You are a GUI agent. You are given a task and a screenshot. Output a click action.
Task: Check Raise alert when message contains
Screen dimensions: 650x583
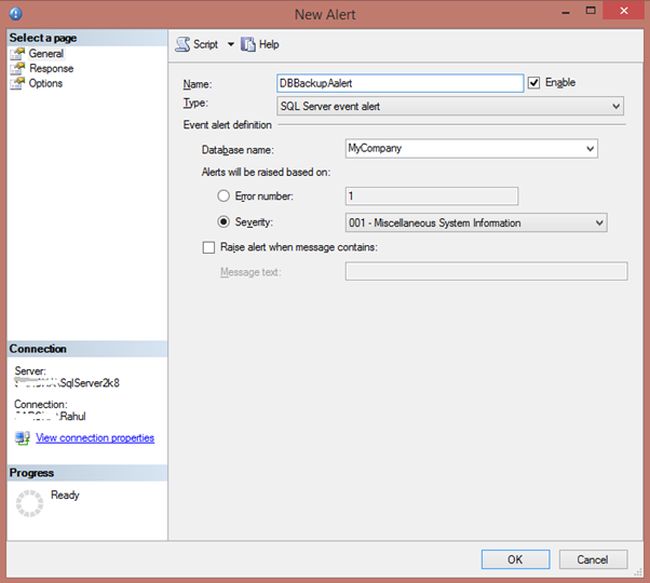tap(209, 248)
